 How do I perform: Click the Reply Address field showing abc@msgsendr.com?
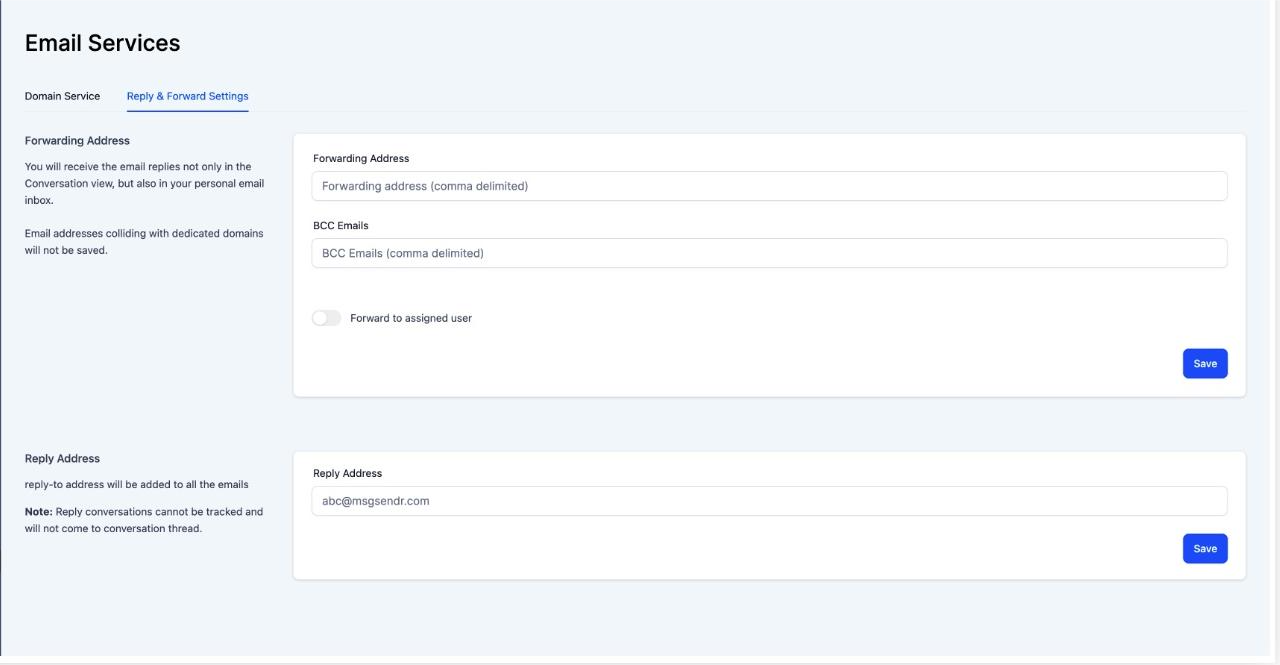(x=768, y=501)
